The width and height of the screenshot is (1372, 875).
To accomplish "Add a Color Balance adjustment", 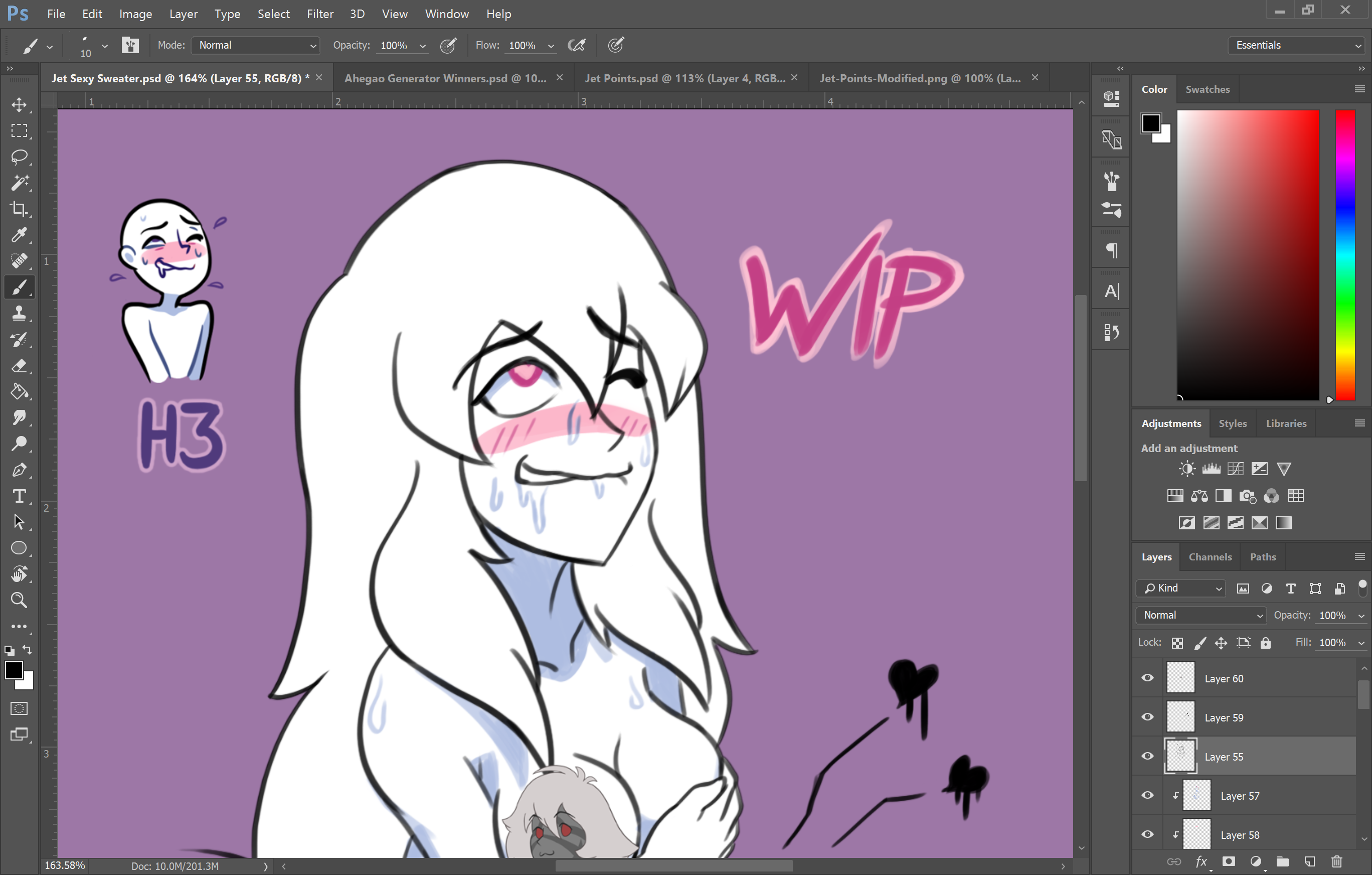I will pyautogui.click(x=1199, y=496).
